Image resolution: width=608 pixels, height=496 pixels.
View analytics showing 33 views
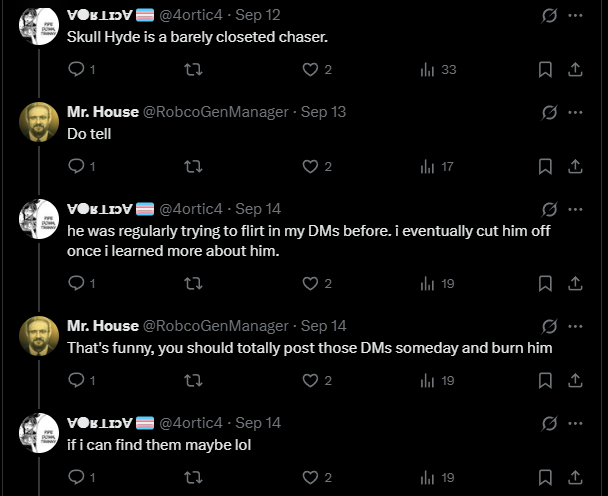click(438, 69)
